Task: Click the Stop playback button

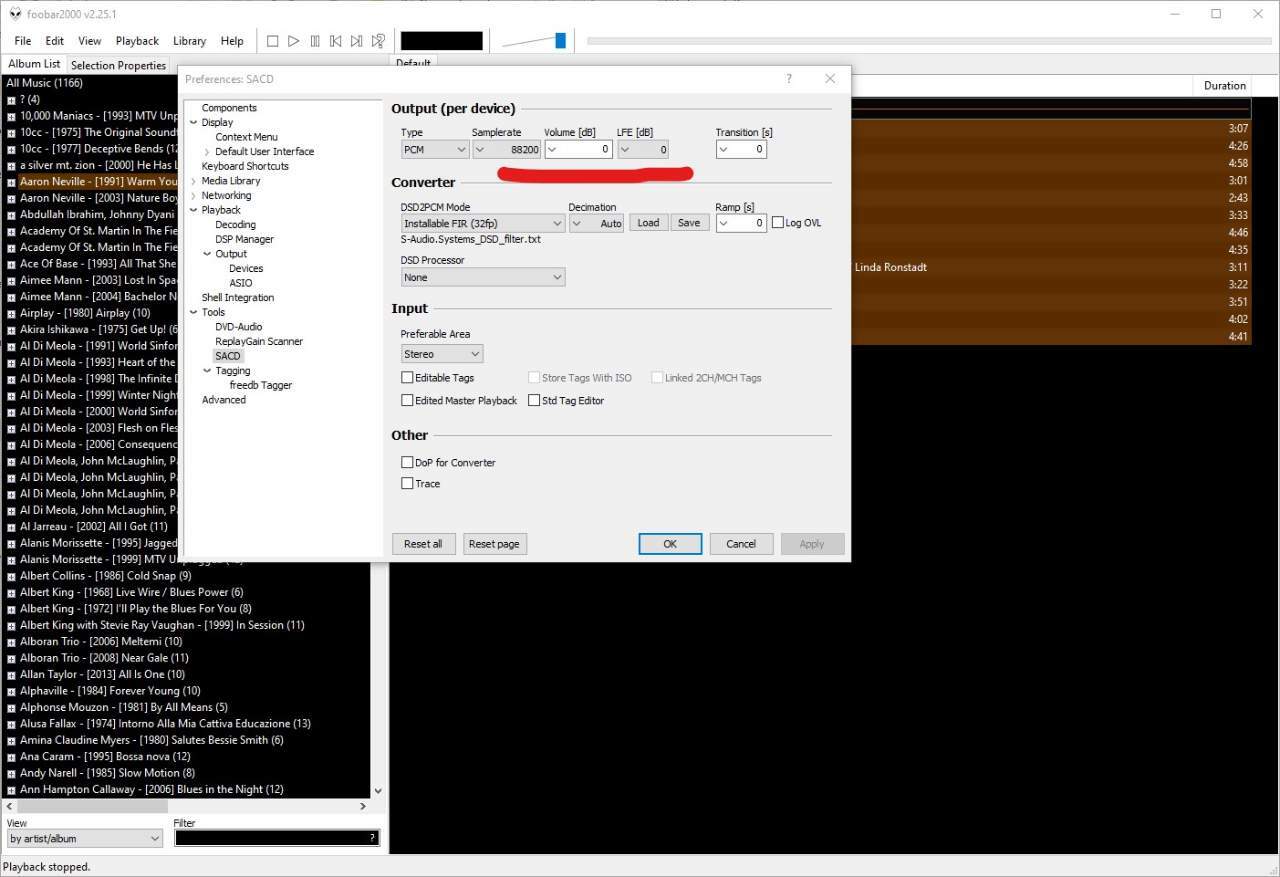Action: pos(272,41)
